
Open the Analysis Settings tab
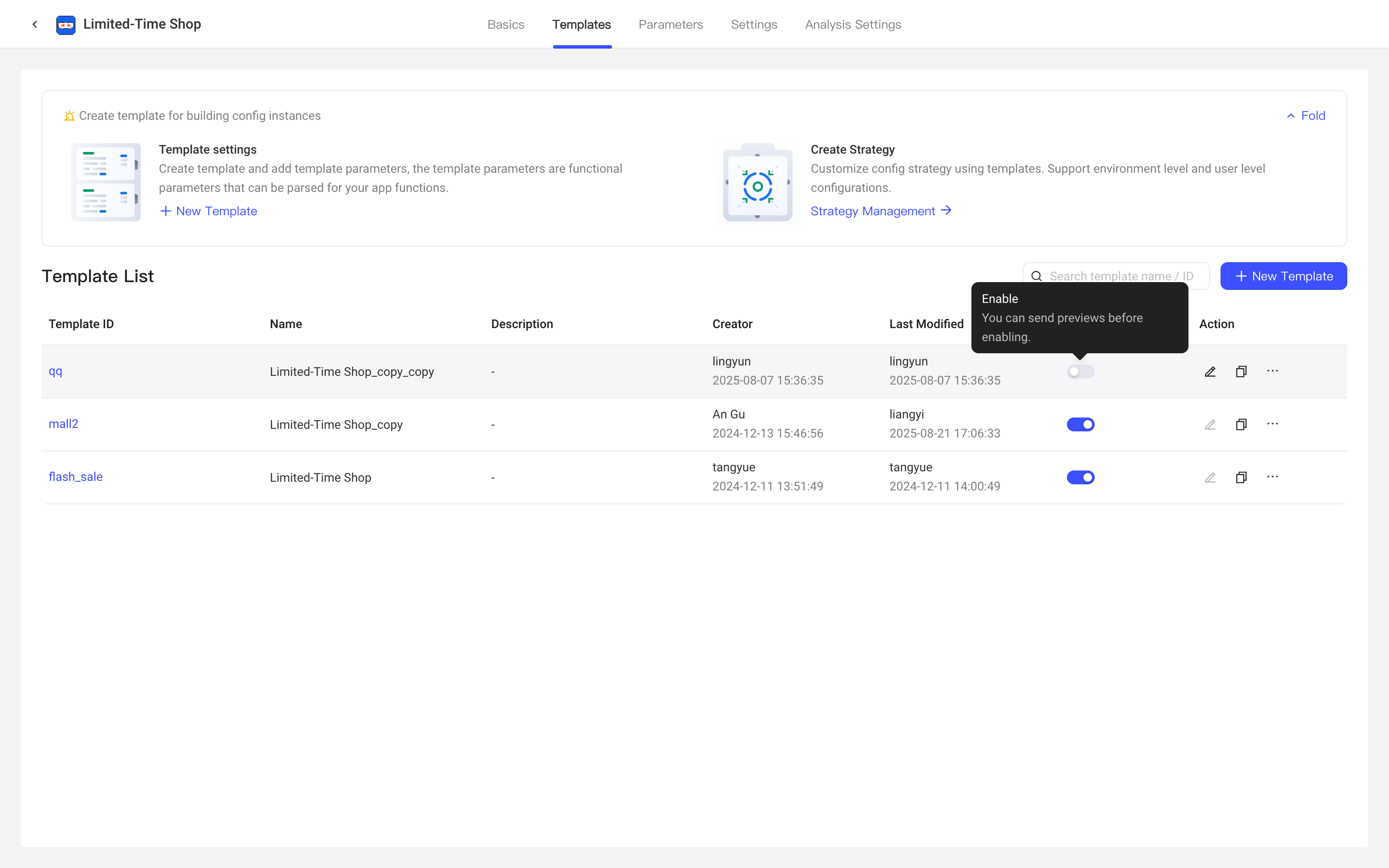pos(853,24)
